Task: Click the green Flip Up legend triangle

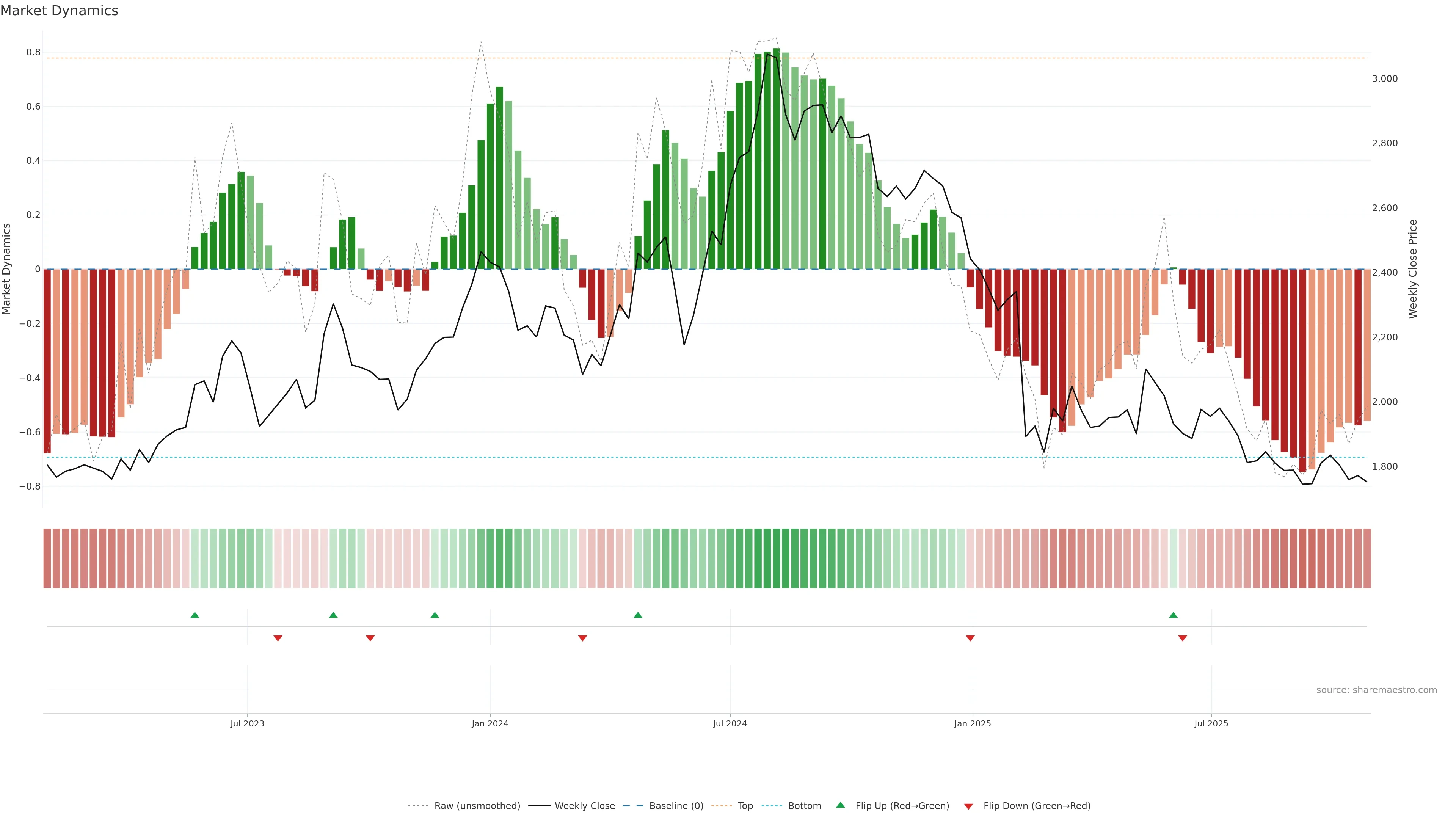Action: (x=841, y=805)
